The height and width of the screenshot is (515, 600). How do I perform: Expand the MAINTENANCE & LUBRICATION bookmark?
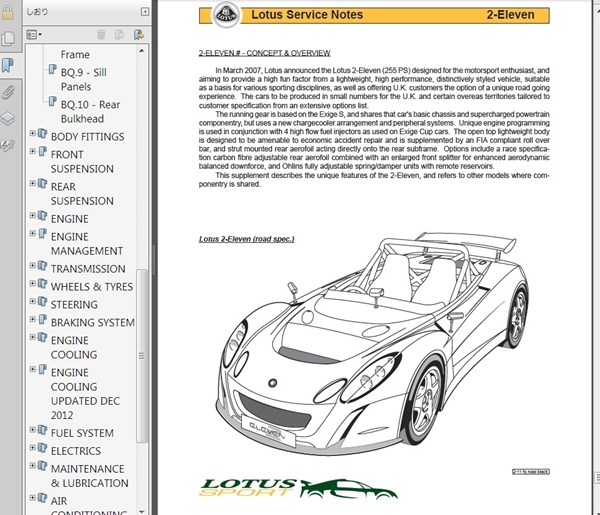click(x=33, y=466)
